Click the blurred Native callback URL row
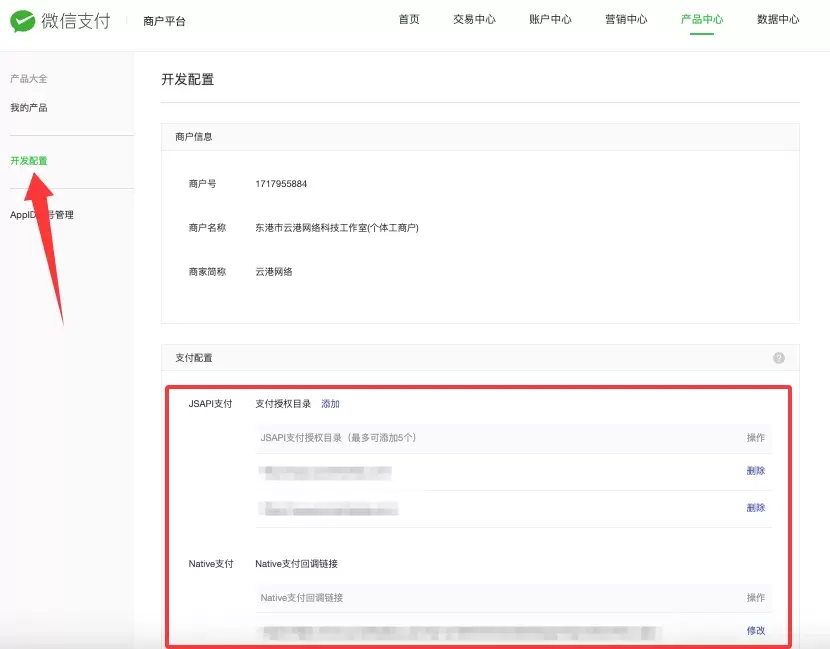 click(459, 633)
